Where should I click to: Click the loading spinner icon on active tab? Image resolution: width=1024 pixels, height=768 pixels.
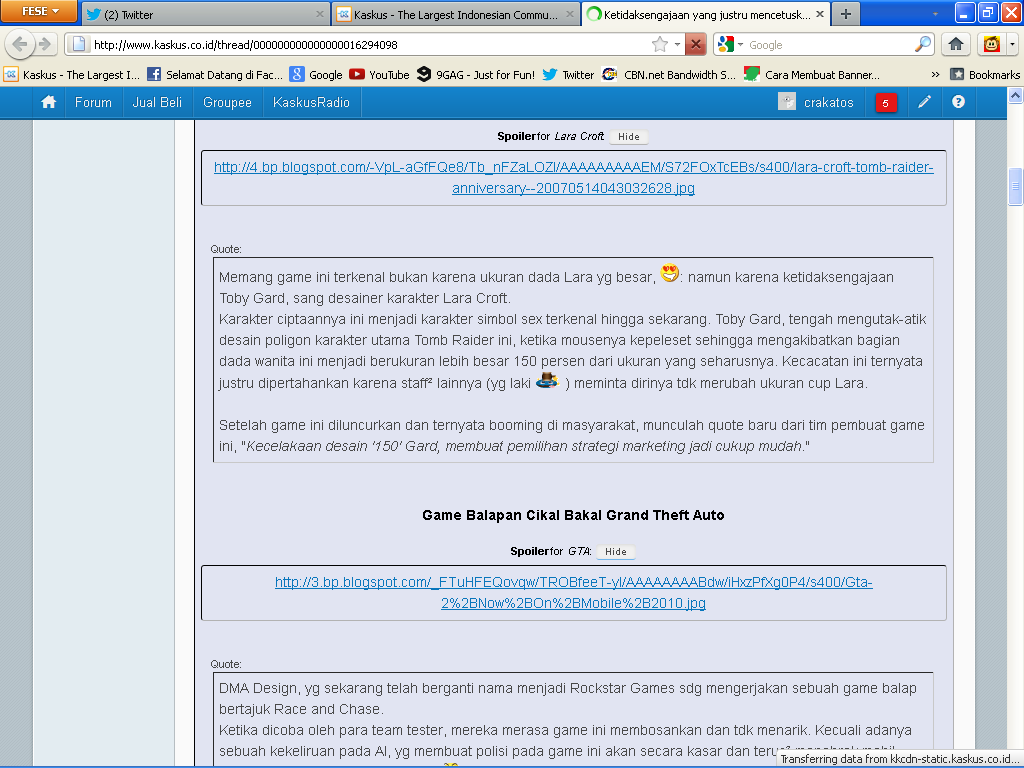pyautogui.click(x=594, y=14)
